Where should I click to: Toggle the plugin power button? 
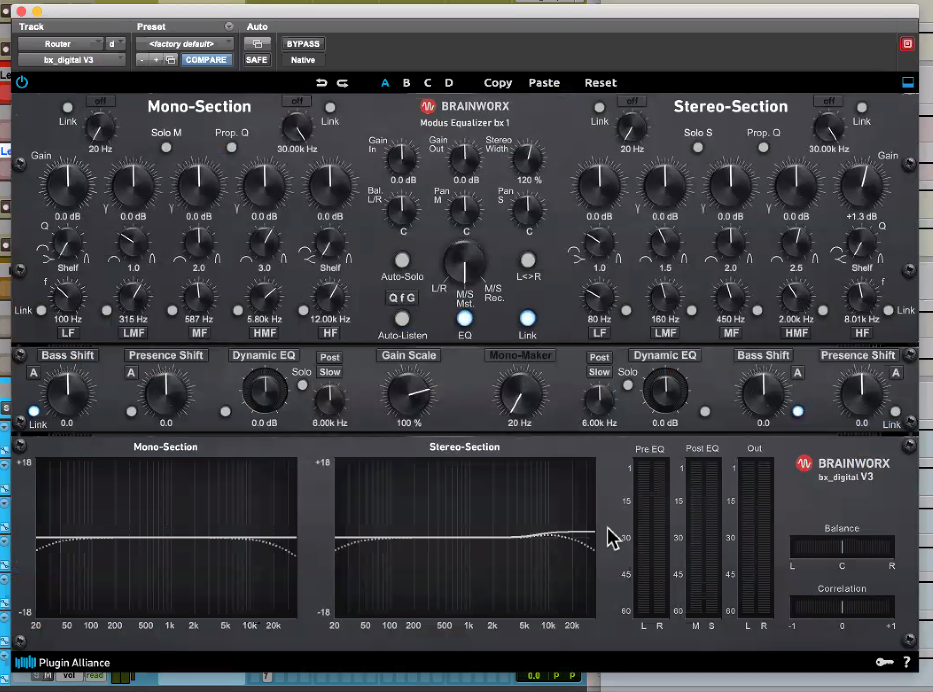[22, 82]
